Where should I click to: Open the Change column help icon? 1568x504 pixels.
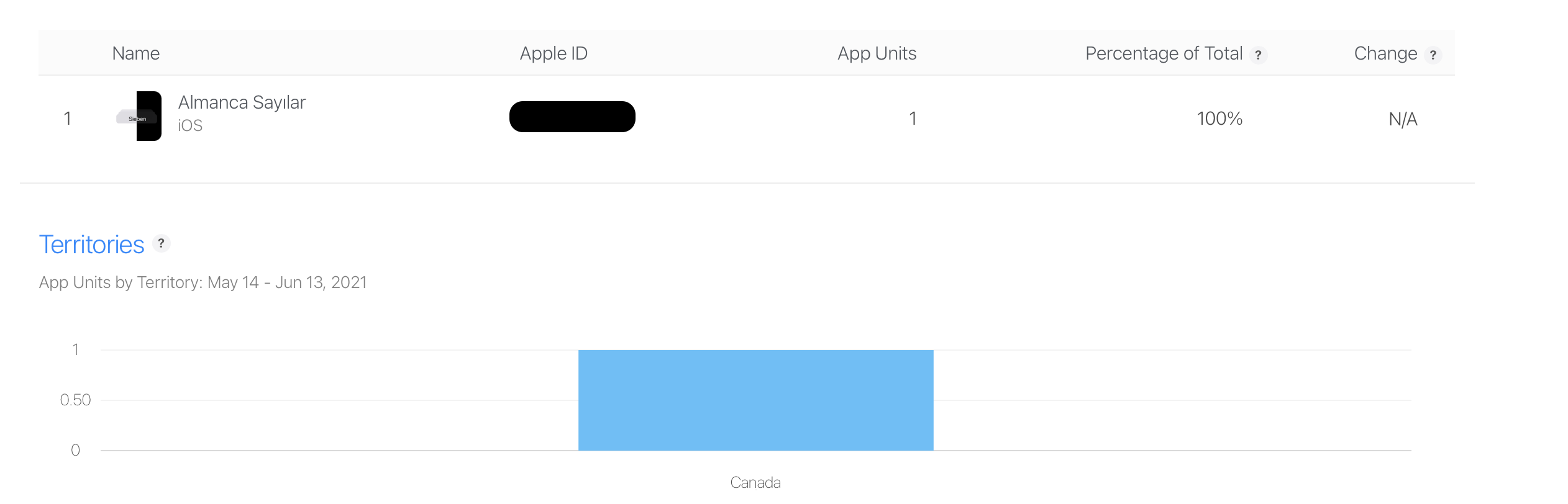click(x=1433, y=55)
